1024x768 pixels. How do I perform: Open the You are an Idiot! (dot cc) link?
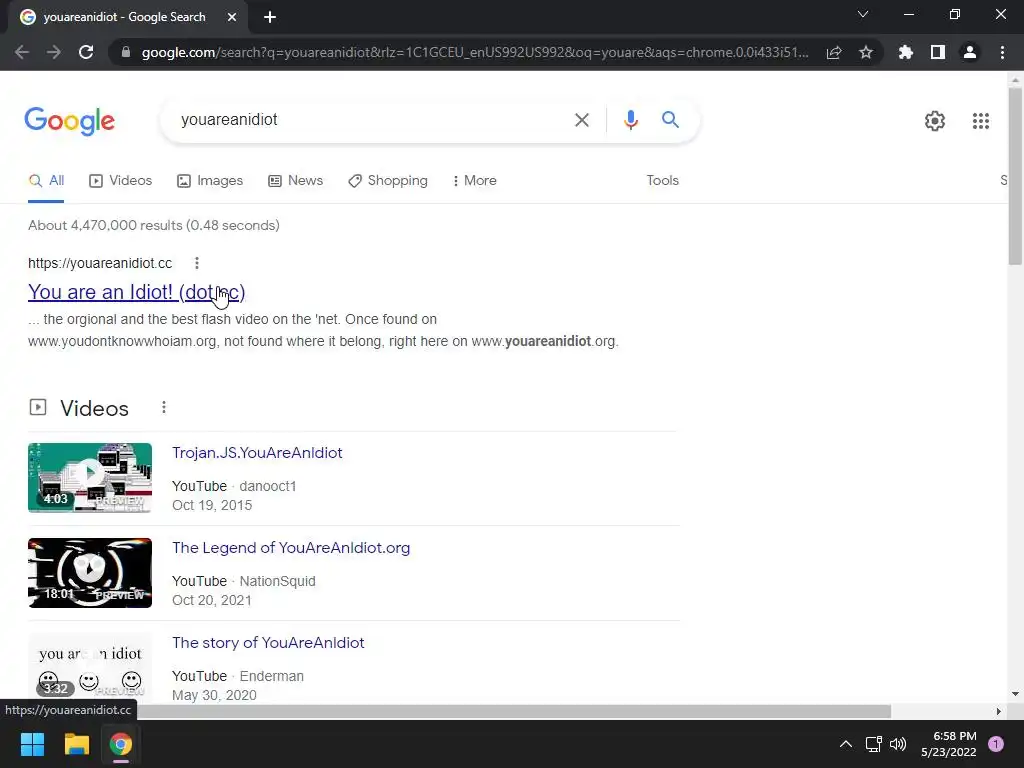[x=136, y=292]
